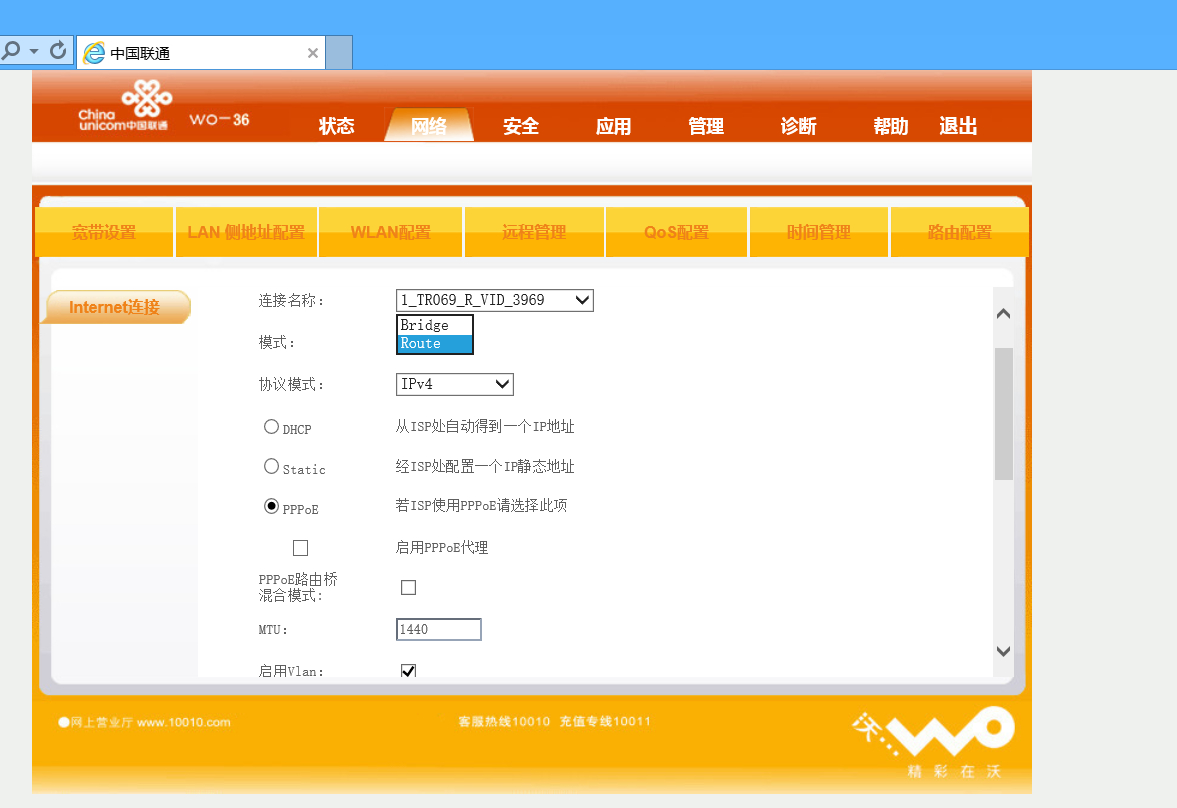
Task: Choose Bridge from the 模式 list
Action: 435,325
